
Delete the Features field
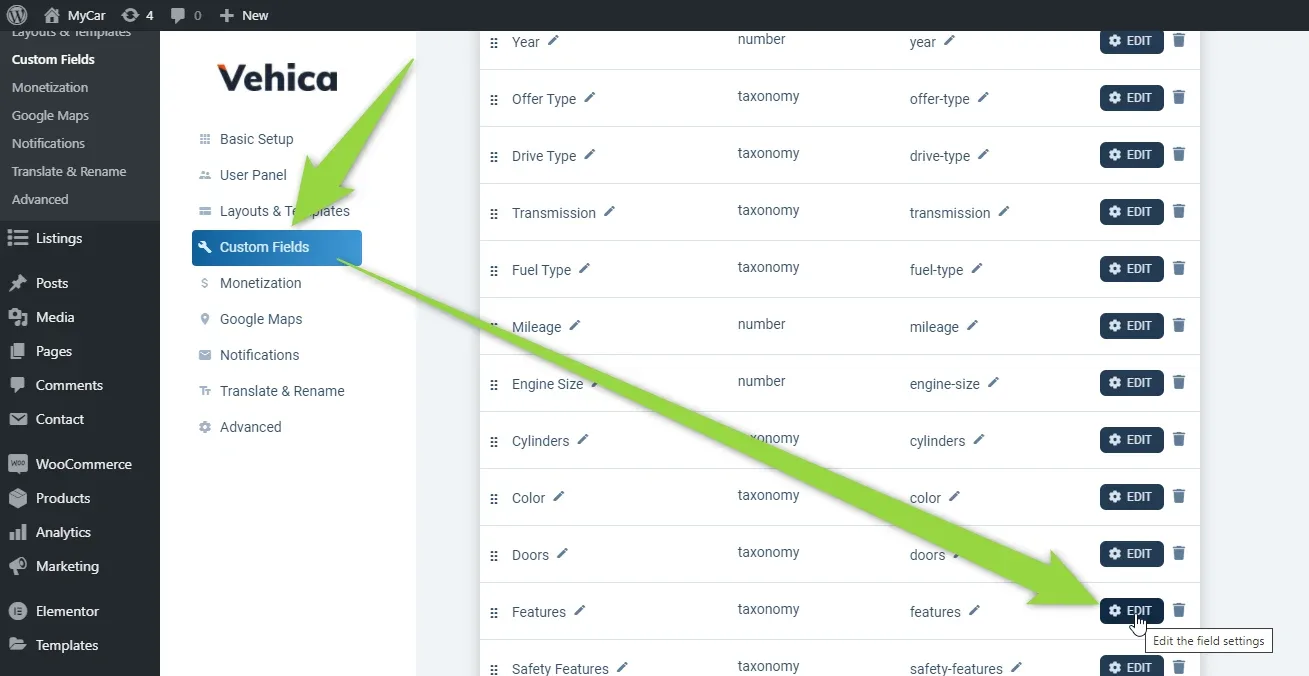(x=1179, y=610)
